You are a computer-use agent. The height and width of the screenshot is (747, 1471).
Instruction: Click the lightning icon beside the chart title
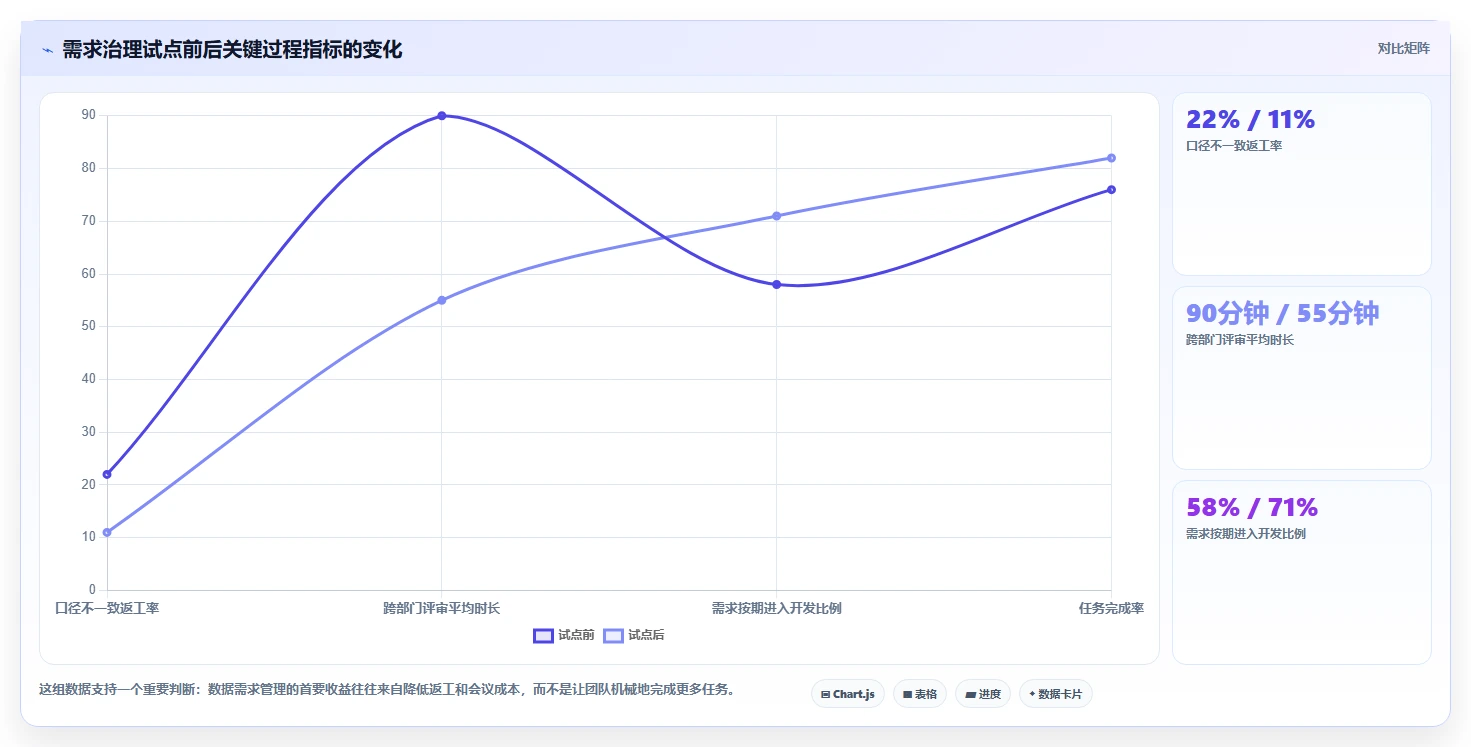[47, 50]
